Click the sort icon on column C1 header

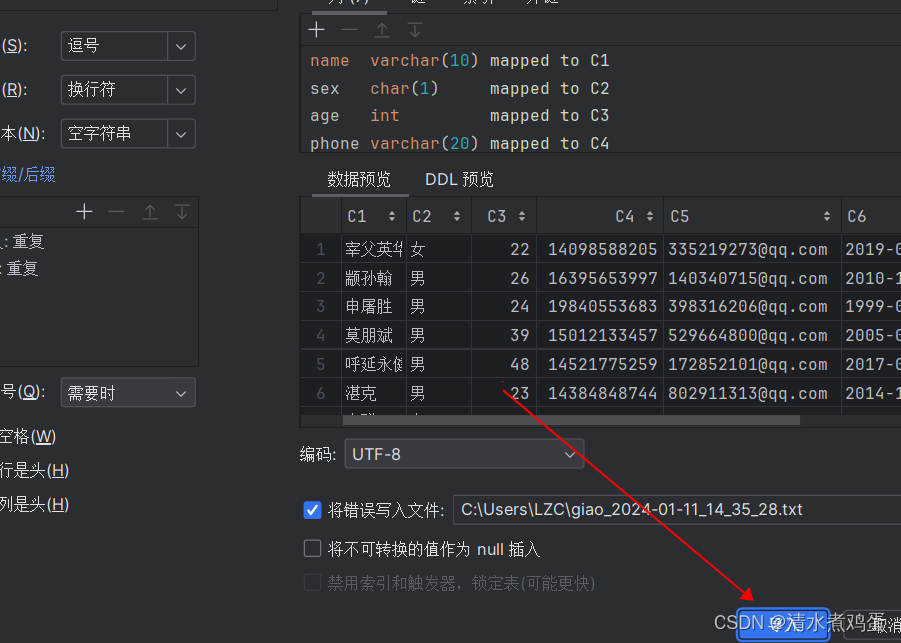(x=394, y=215)
